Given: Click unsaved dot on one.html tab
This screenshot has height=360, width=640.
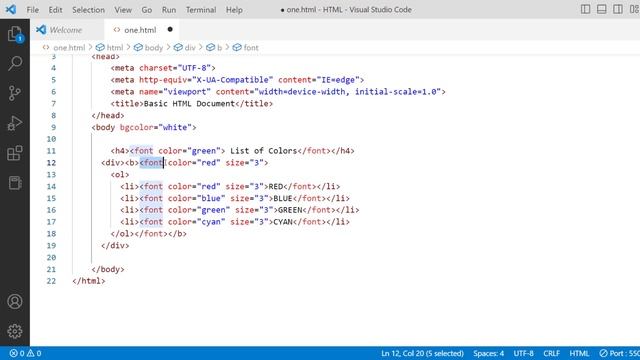Looking at the screenshot, I should click(170, 29).
